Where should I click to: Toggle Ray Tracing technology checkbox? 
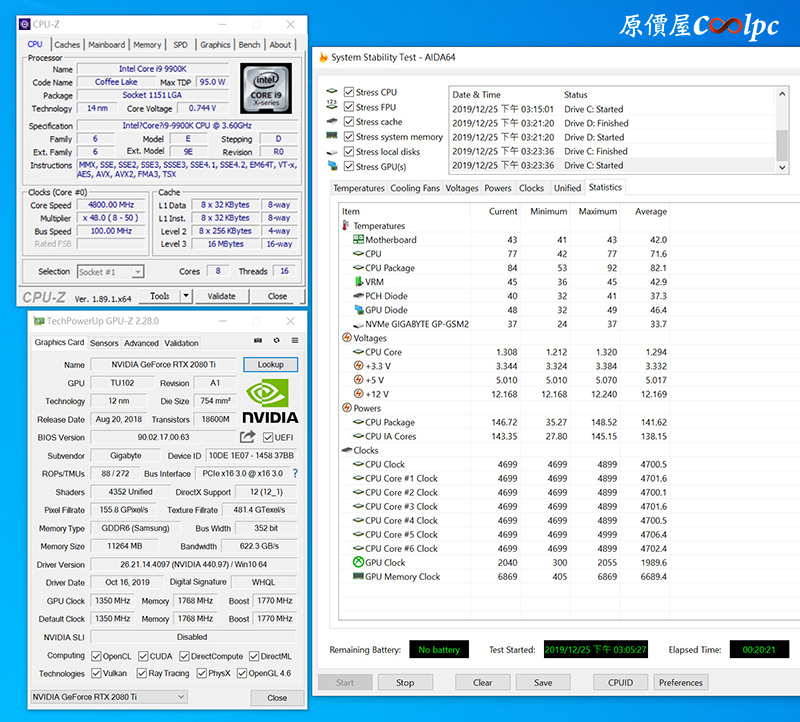pos(142,673)
